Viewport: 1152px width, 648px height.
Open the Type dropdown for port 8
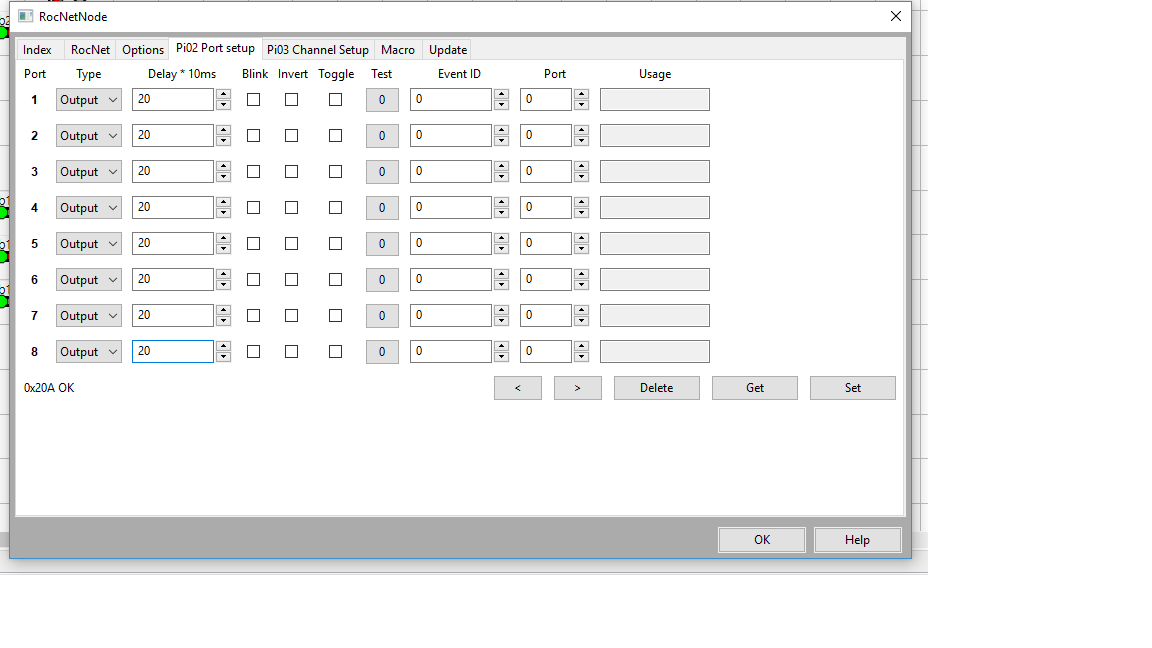(x=89, y=352)
